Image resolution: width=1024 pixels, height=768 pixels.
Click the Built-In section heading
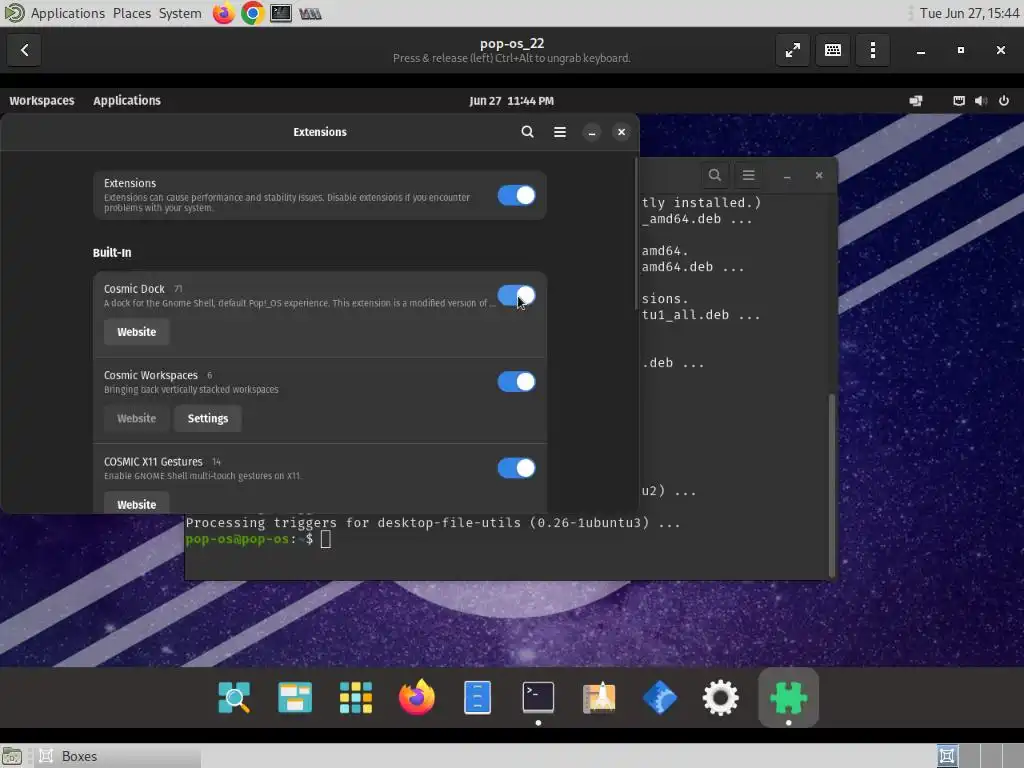tap(112, 252)
